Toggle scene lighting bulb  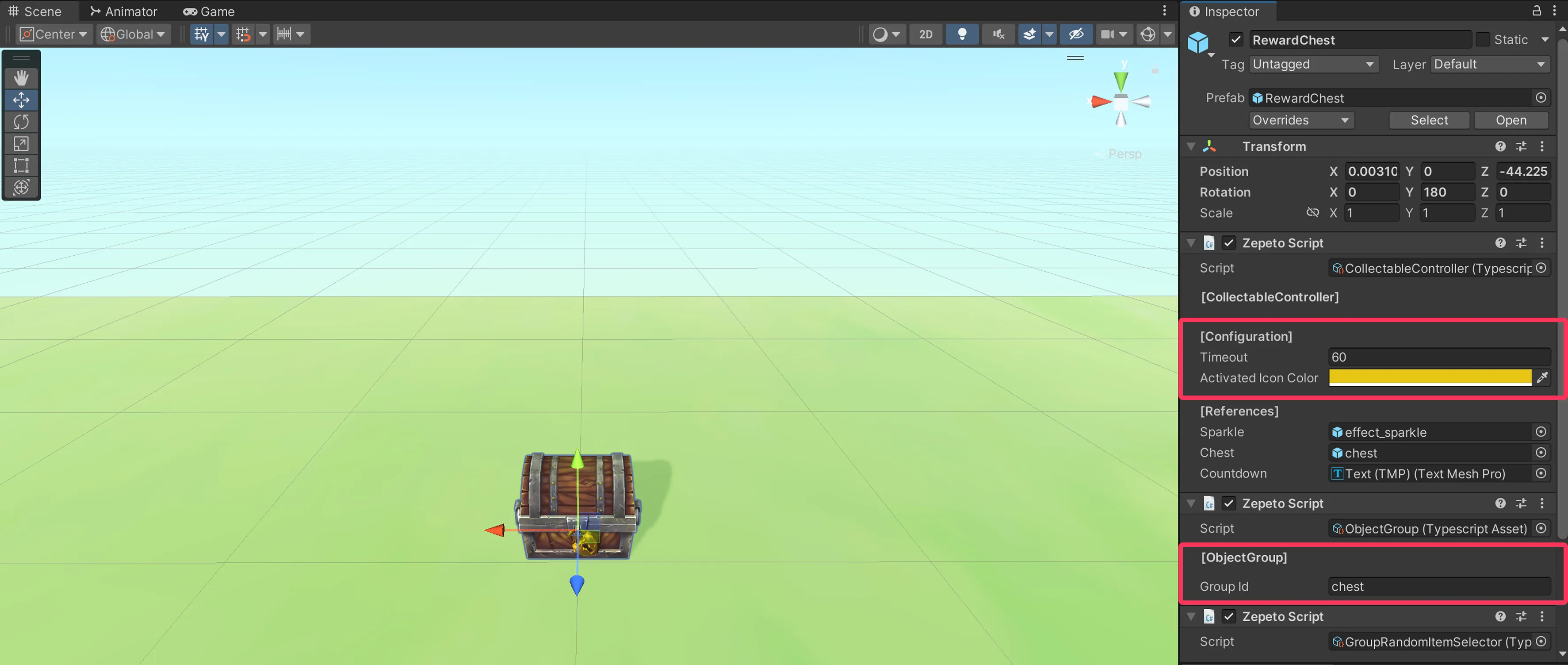pos(962,34)
